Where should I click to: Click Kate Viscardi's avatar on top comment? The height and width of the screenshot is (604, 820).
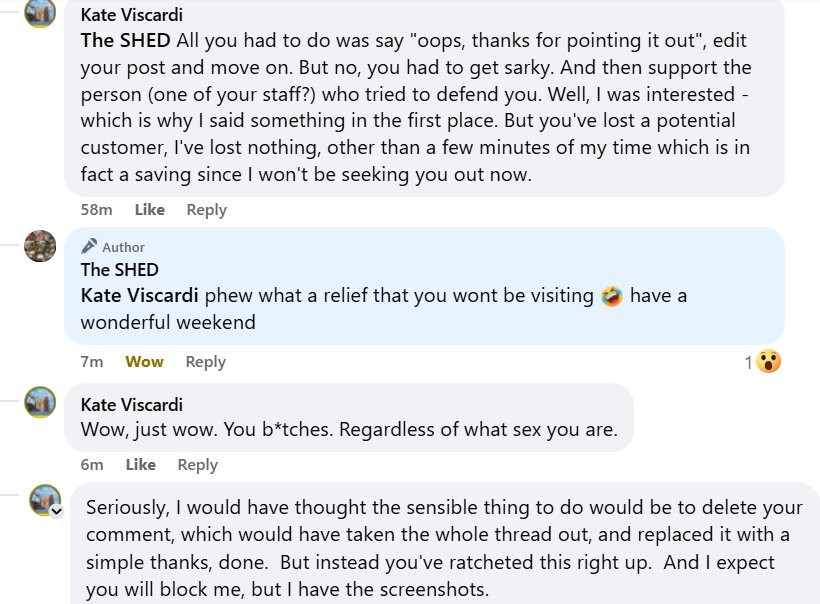click(40, 12)
